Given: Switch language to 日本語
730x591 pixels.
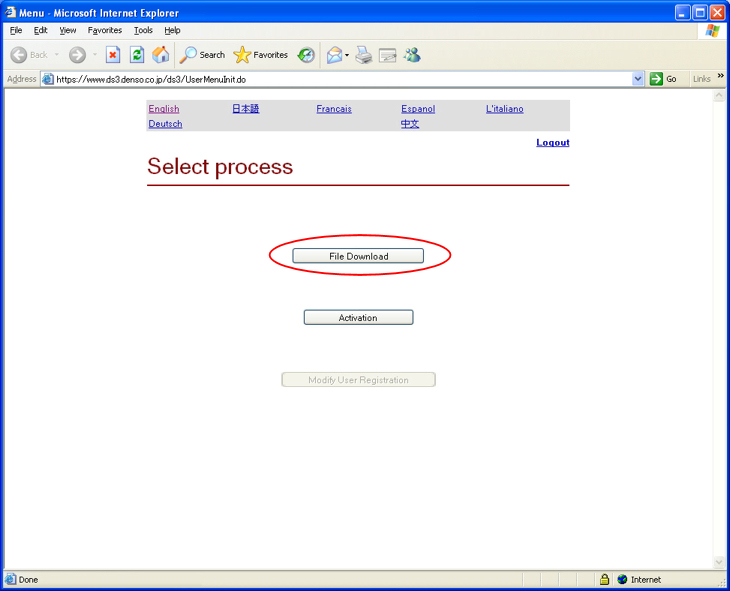Looking at the screenshot, I should [x=245, y=109].
